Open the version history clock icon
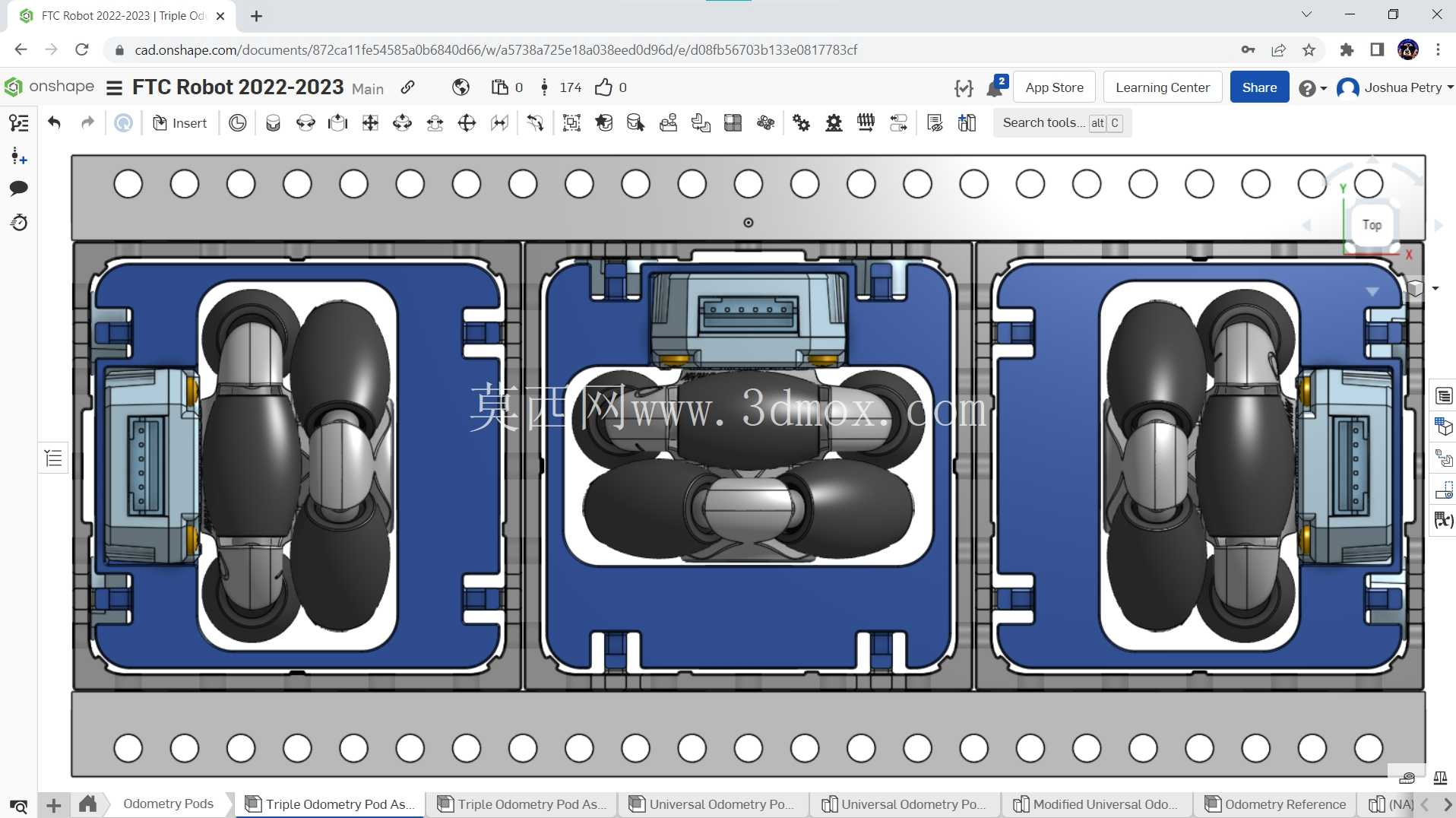 tap(19, 223)
